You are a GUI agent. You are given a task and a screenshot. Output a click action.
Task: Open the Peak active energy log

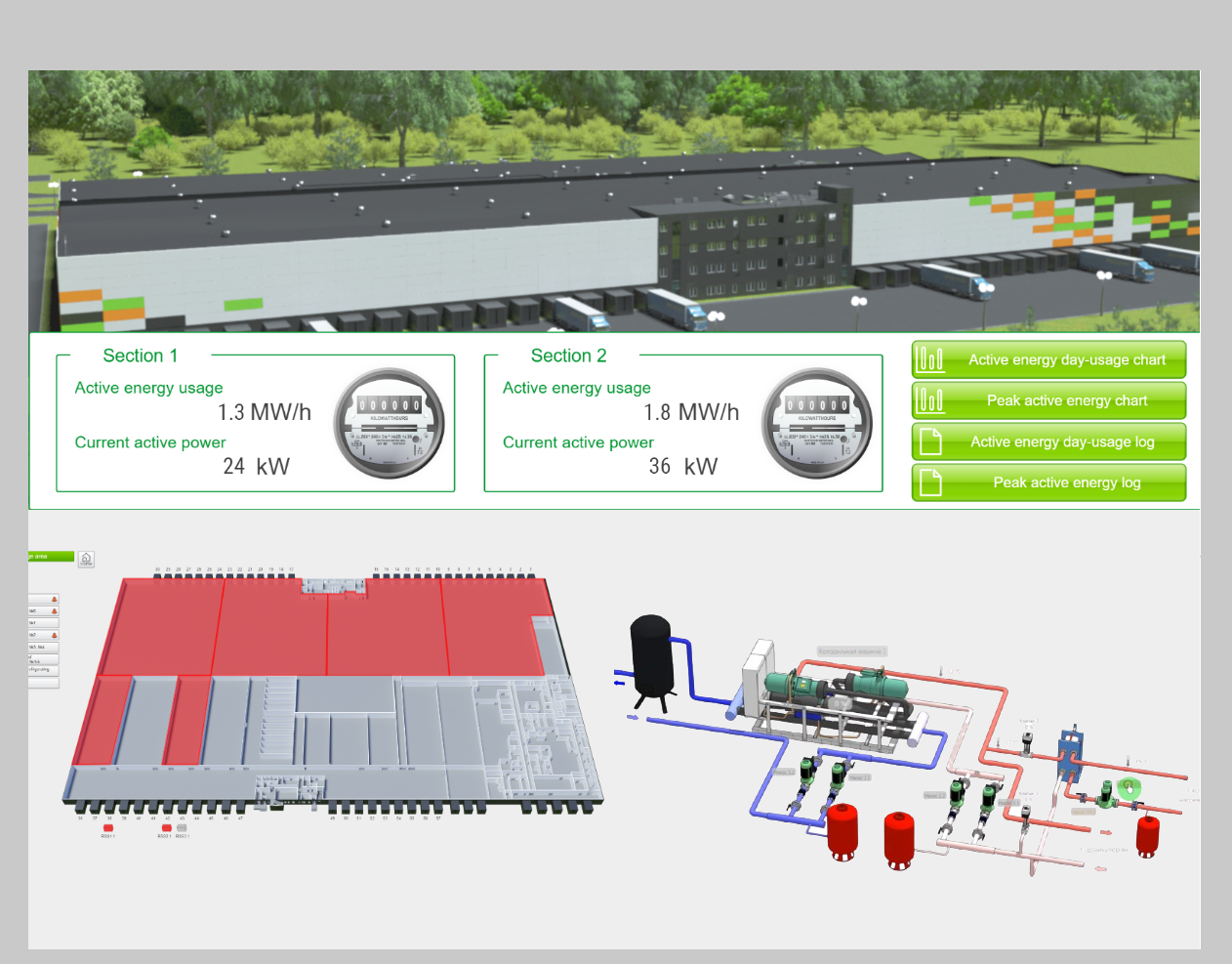tap(1048, 482)
